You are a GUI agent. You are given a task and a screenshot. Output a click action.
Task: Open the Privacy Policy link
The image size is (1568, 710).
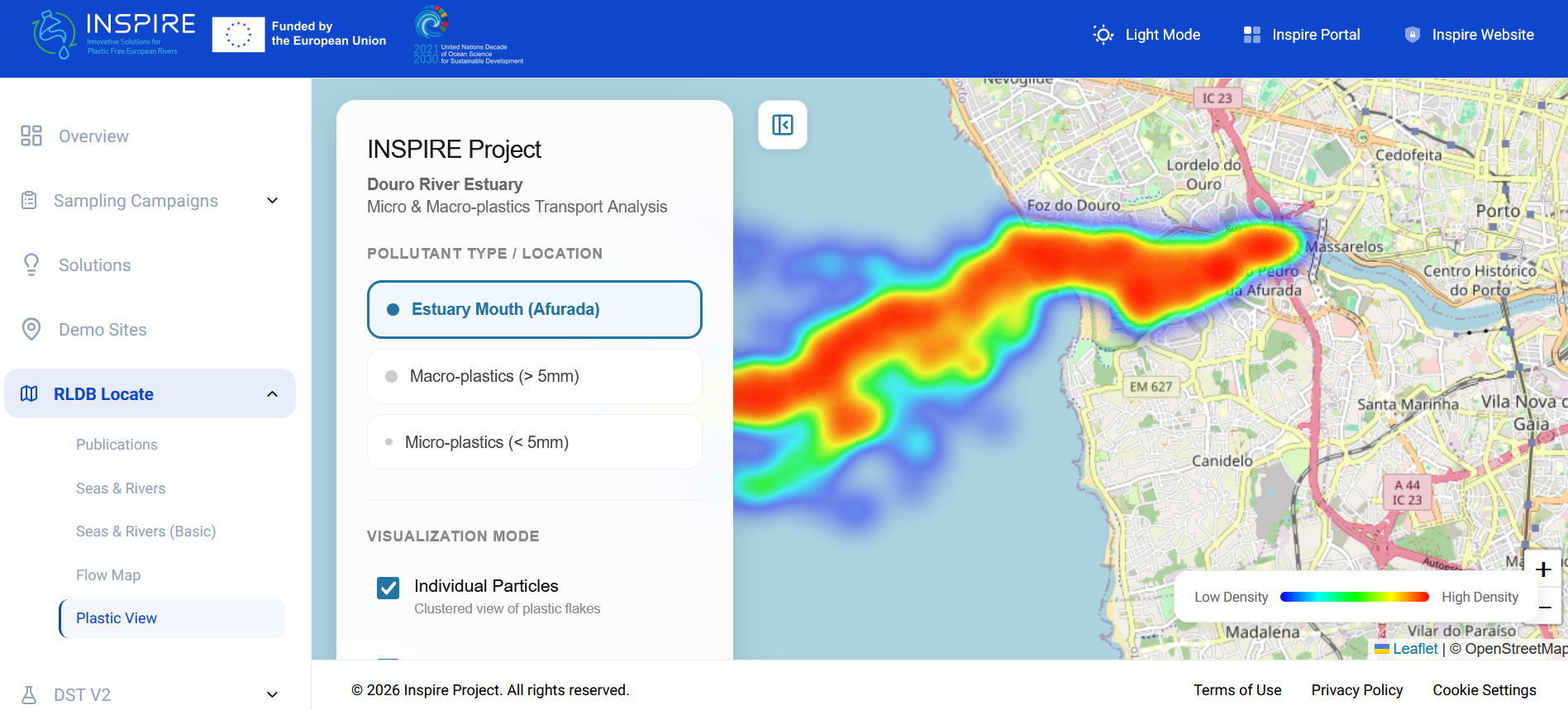pos(1357,690)
